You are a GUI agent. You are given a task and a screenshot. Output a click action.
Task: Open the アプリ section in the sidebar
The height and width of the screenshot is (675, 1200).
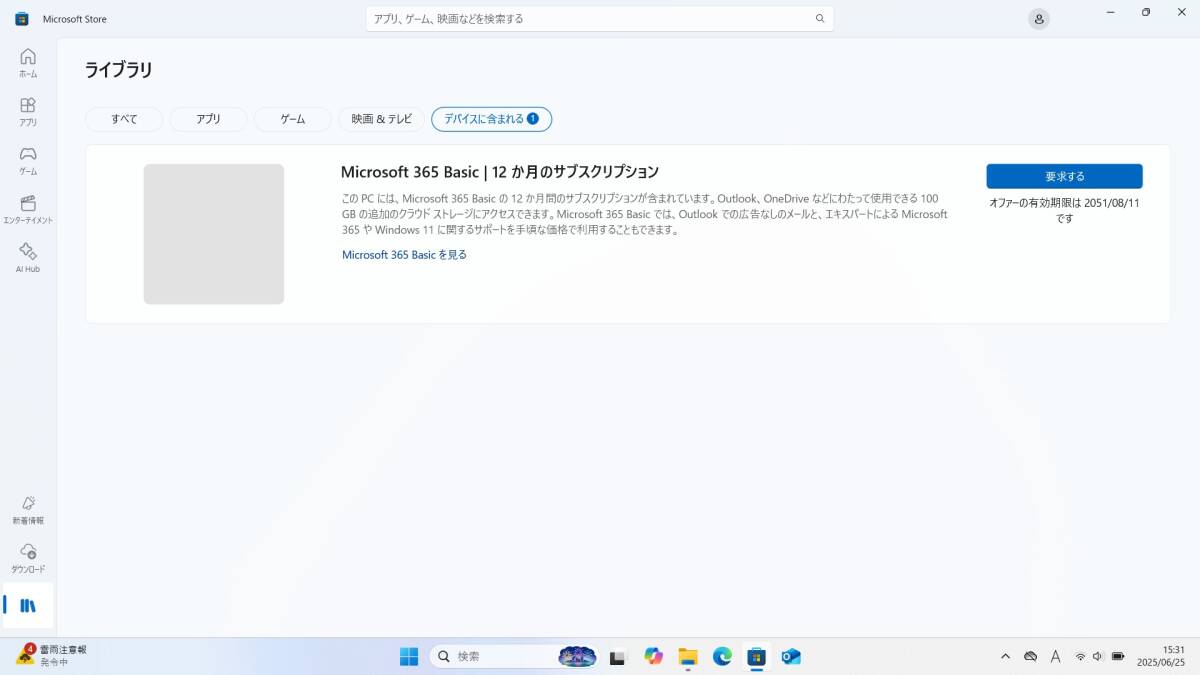point(28,111)
